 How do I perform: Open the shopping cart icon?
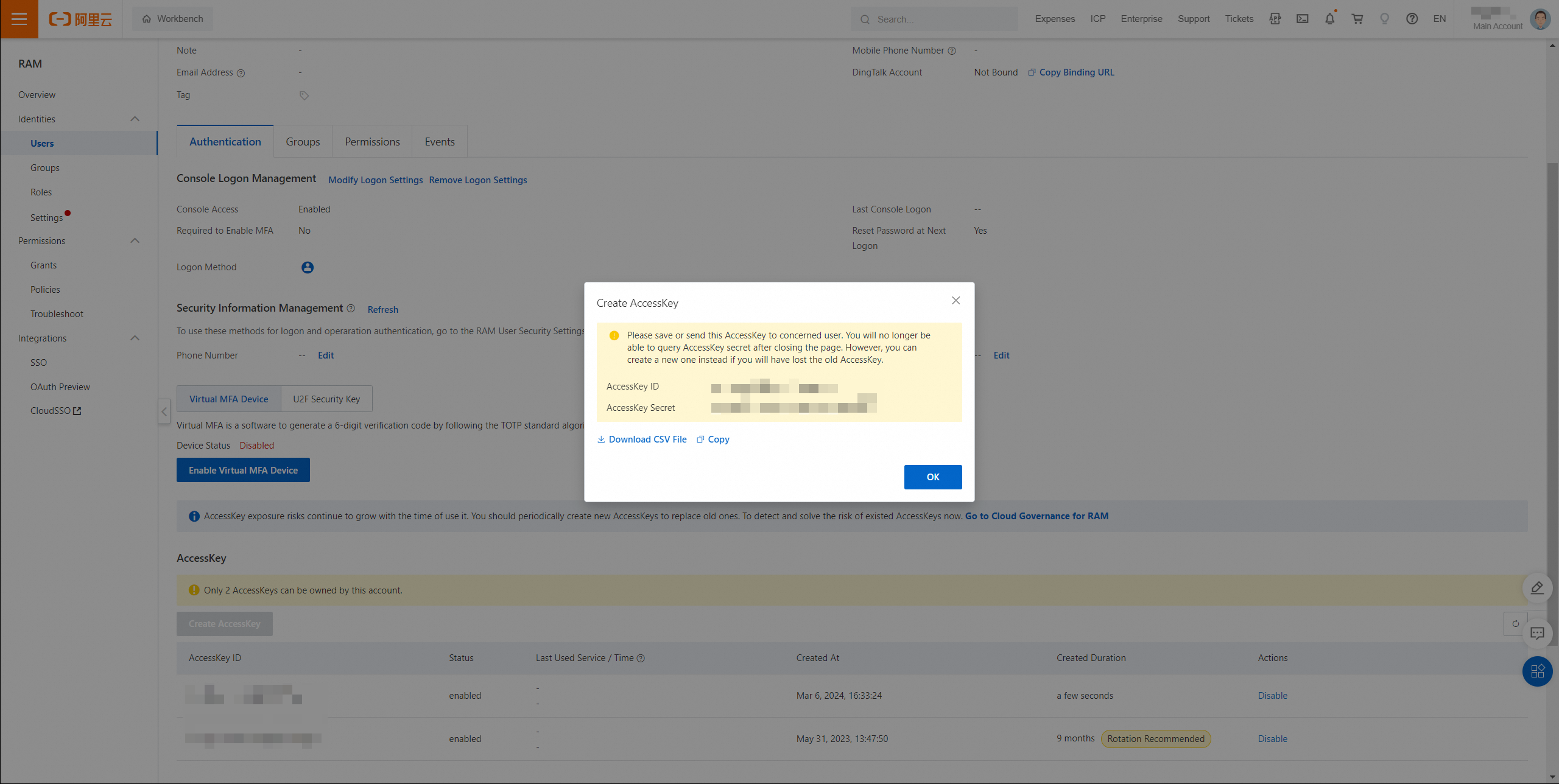click(x=1357, y=19)
